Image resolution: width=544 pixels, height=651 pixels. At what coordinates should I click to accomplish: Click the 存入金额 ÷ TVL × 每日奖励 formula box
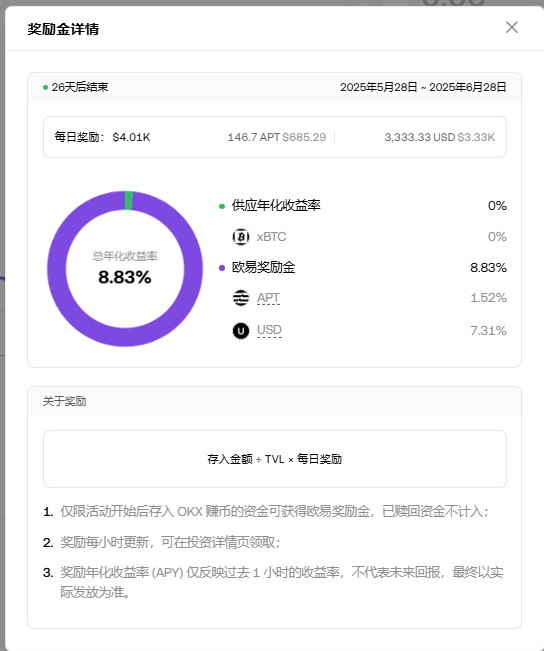(275, 459)
